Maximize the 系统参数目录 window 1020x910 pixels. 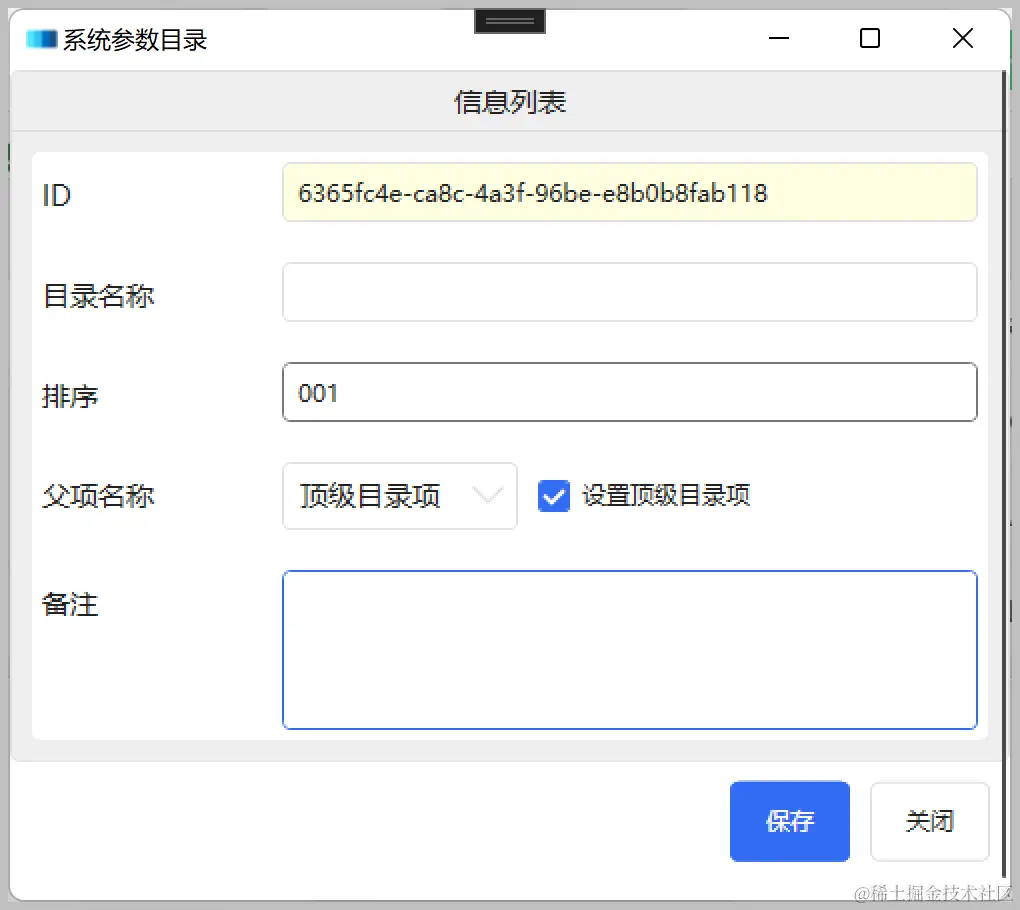click(x=870, y=38)
